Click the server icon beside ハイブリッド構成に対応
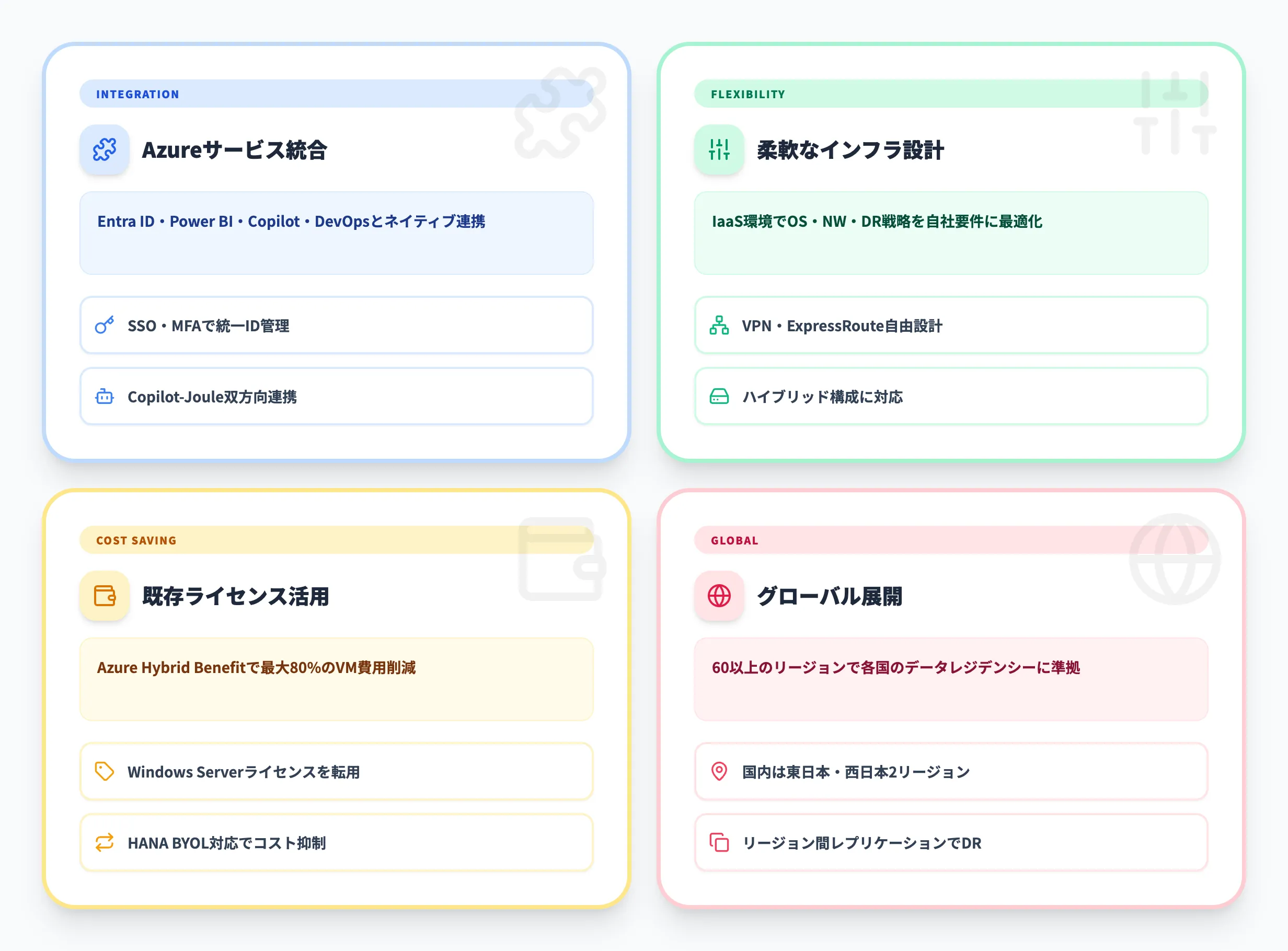This screenshot has height=951, width=1288. [719, 397]
